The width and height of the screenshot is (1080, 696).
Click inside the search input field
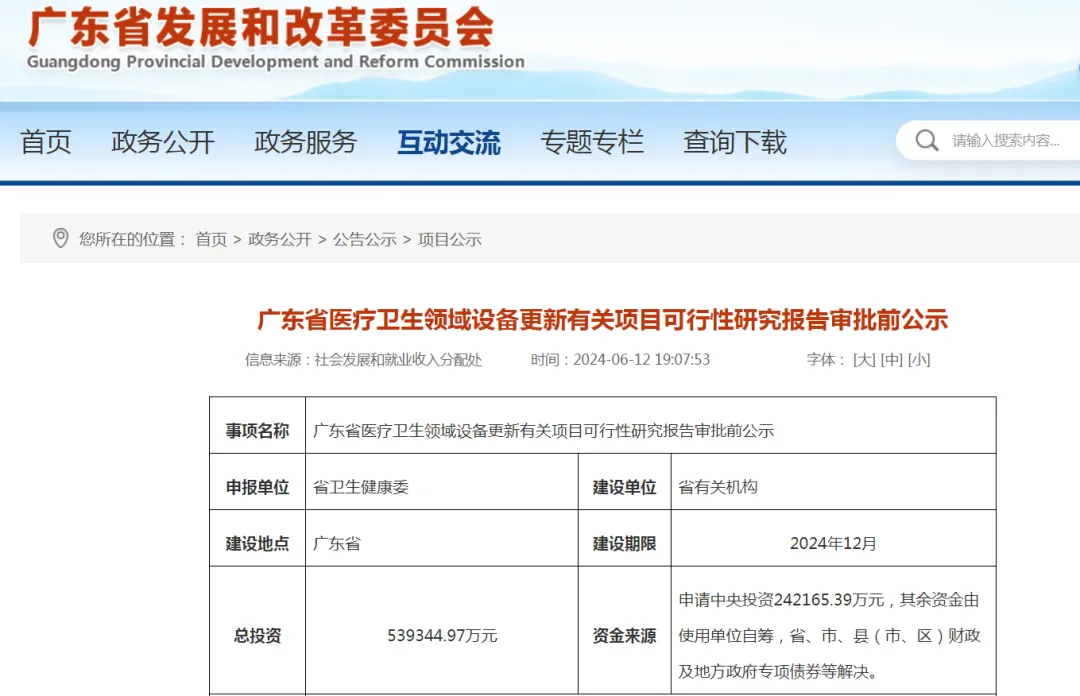[x=1005, y=140]
